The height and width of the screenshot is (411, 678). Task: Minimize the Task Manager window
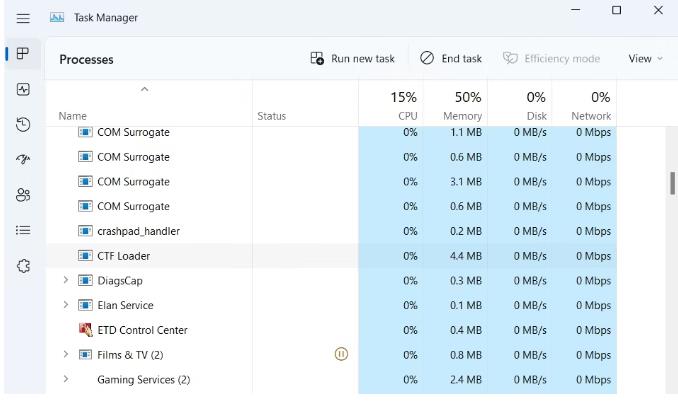point(576,10)
